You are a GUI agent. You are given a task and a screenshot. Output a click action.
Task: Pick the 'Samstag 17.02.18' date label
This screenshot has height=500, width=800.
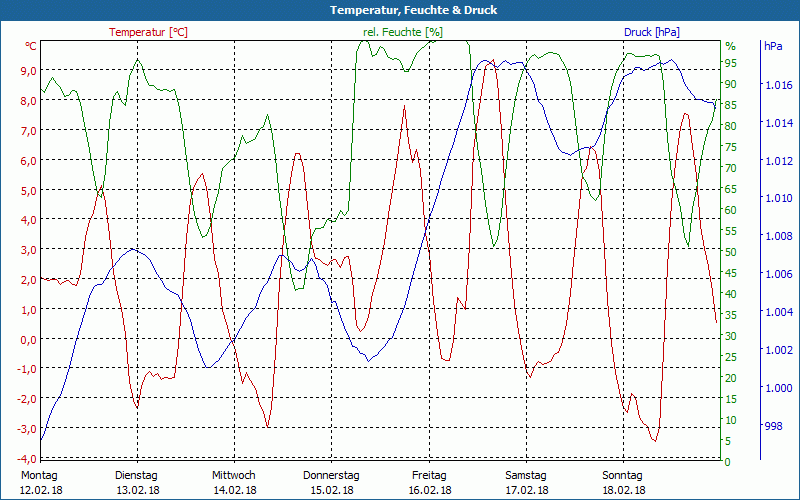[526, 482]
